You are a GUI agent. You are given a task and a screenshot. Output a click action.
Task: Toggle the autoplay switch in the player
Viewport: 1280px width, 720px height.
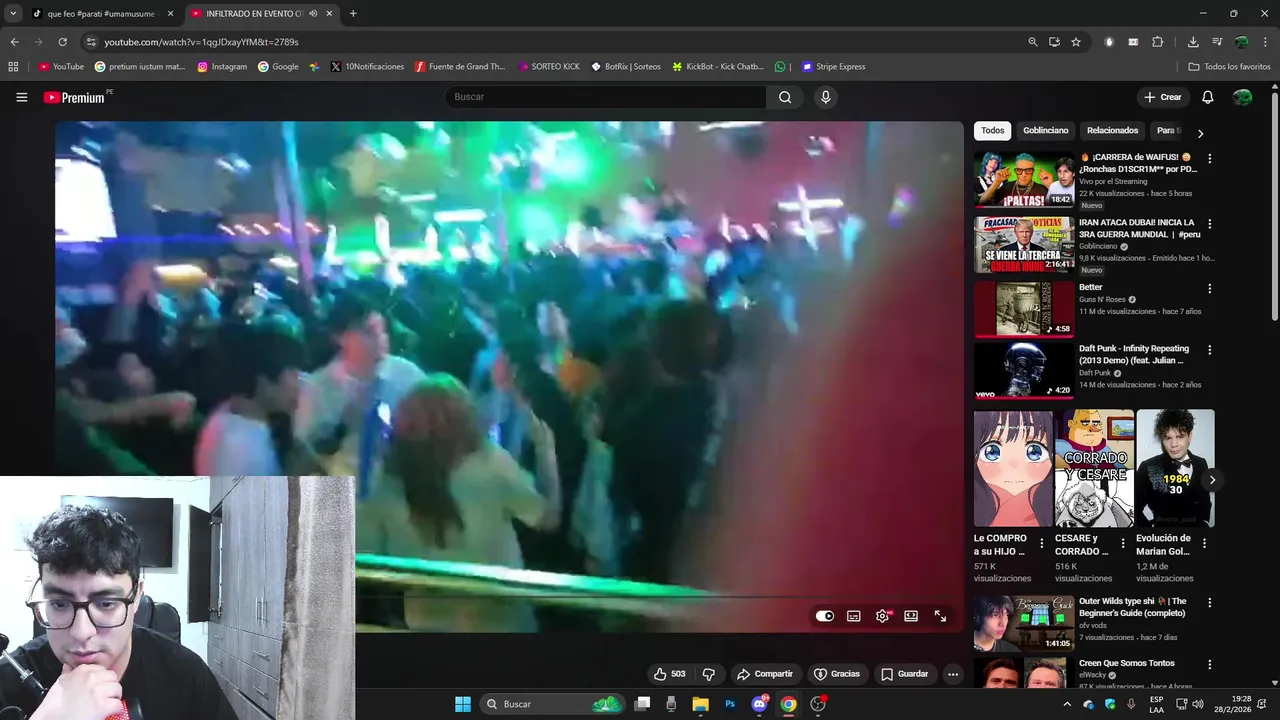coord(825,616)
